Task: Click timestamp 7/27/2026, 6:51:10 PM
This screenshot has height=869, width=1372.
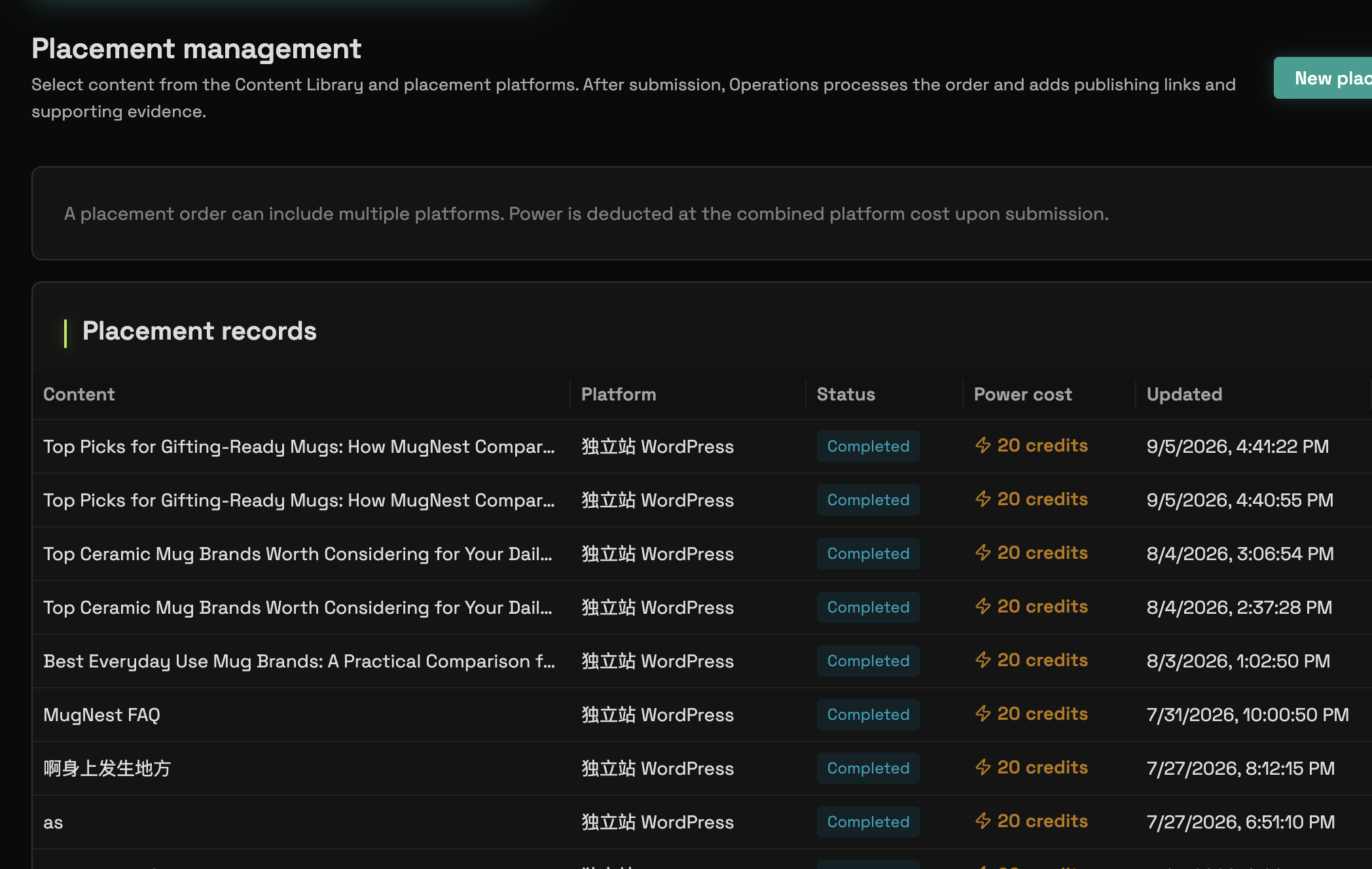Action: (x=1240, y=822)
